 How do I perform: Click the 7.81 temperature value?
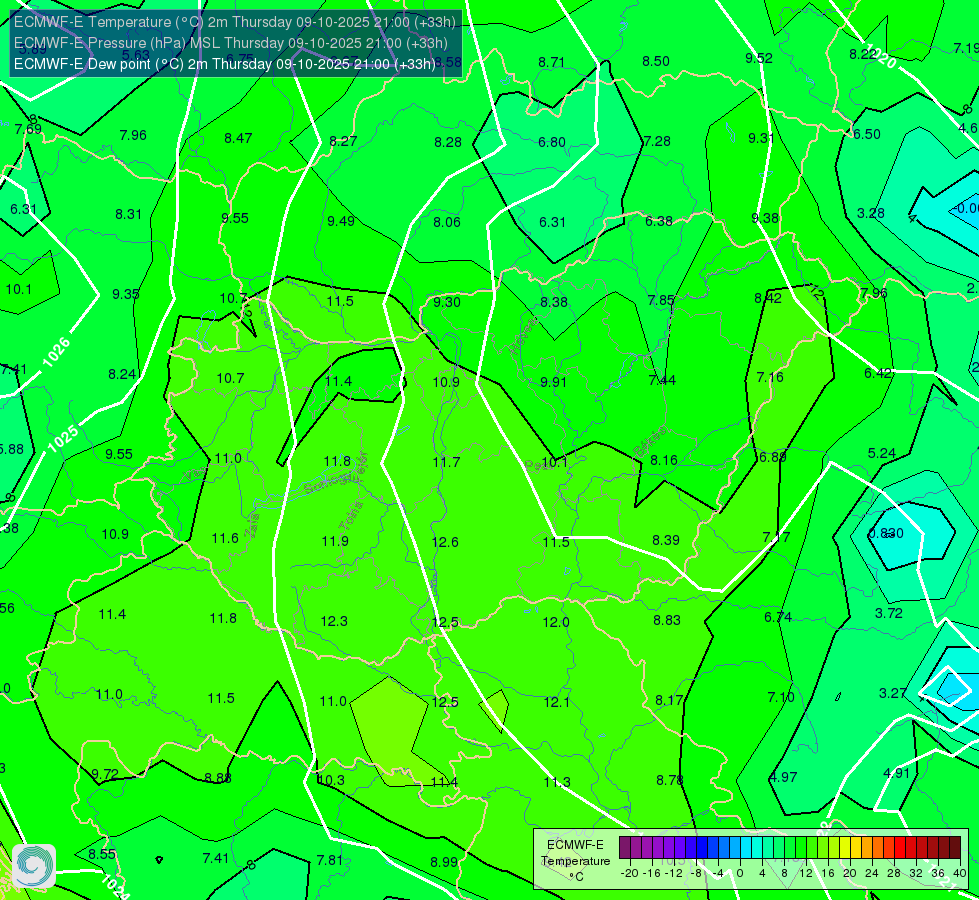[x=330, y=860]
